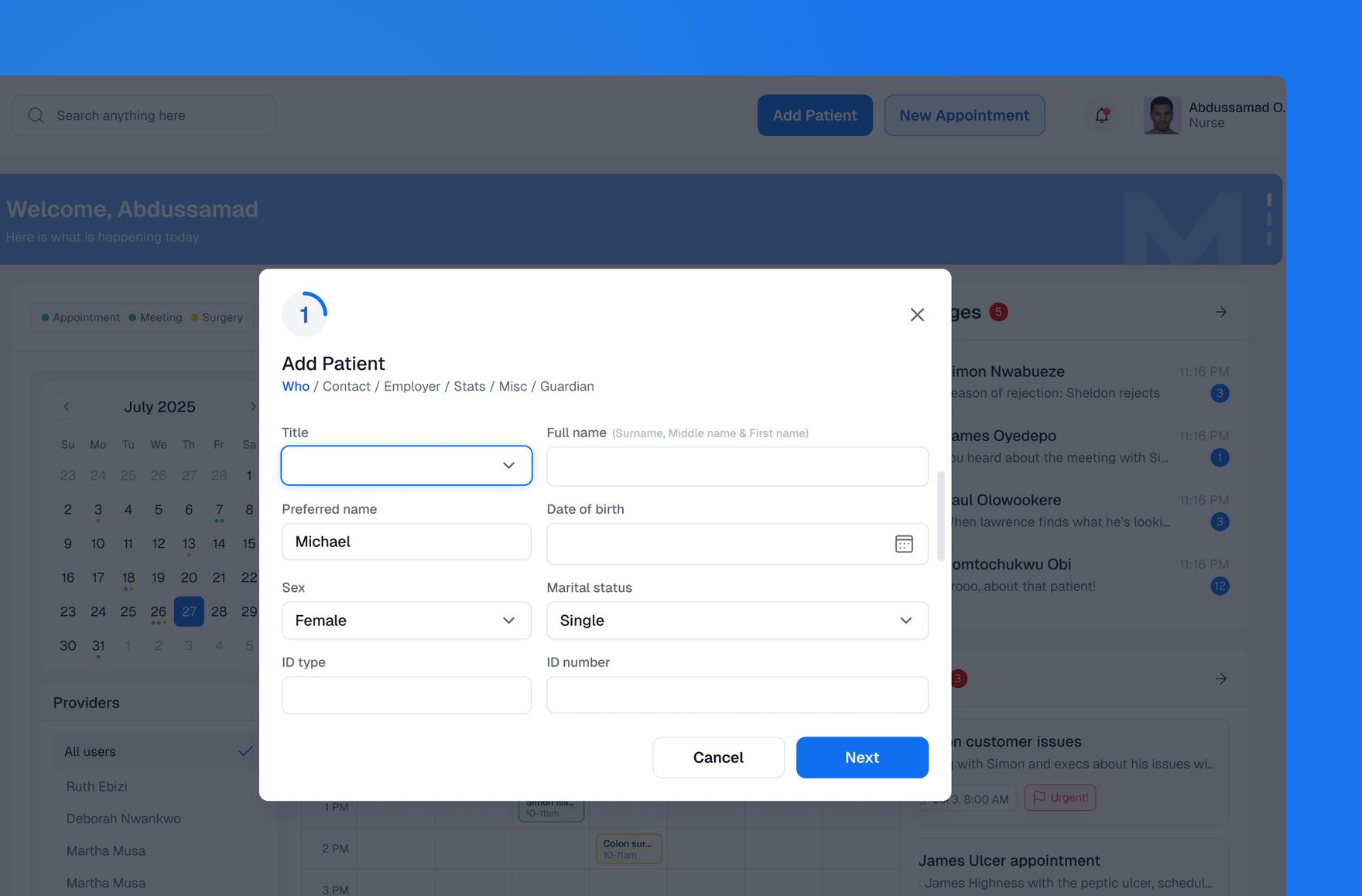
Task: Switch to the Contact step
Action: [347, 386]
